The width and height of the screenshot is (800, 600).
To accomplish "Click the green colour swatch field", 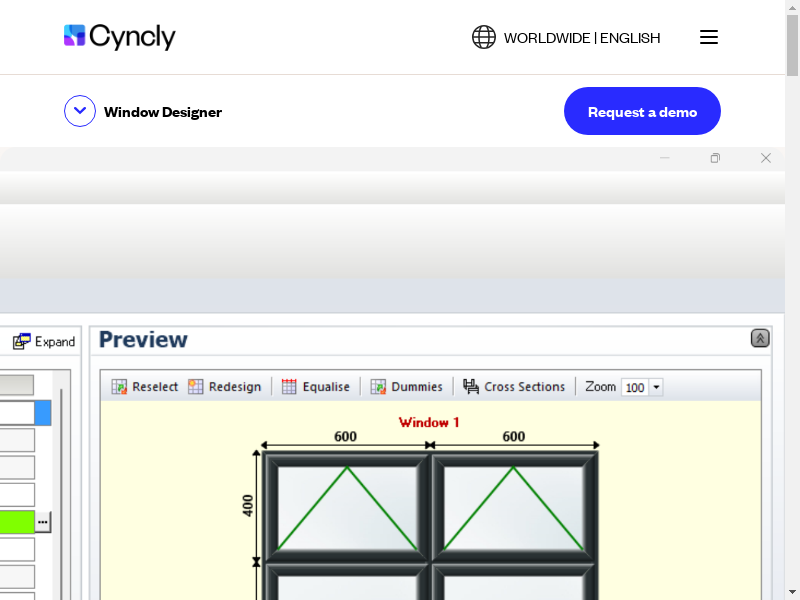I will click(x=17, y=522).
